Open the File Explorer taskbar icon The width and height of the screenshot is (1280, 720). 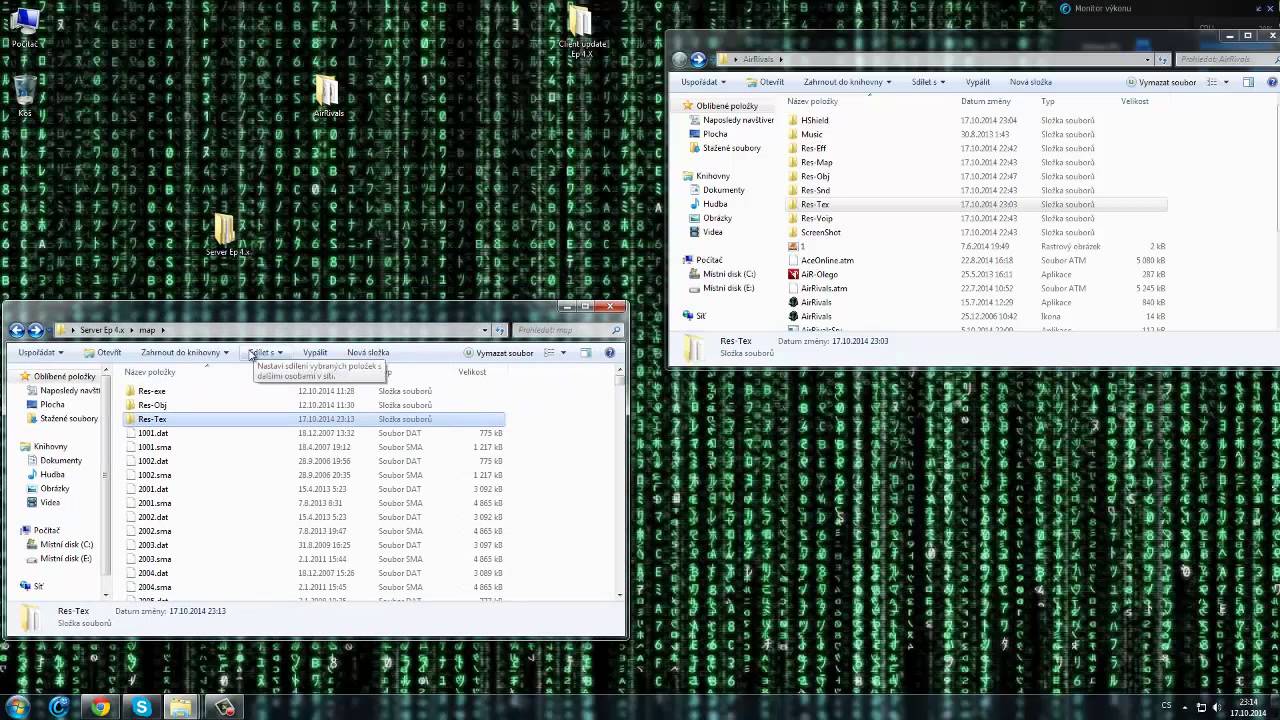point(181,707)
